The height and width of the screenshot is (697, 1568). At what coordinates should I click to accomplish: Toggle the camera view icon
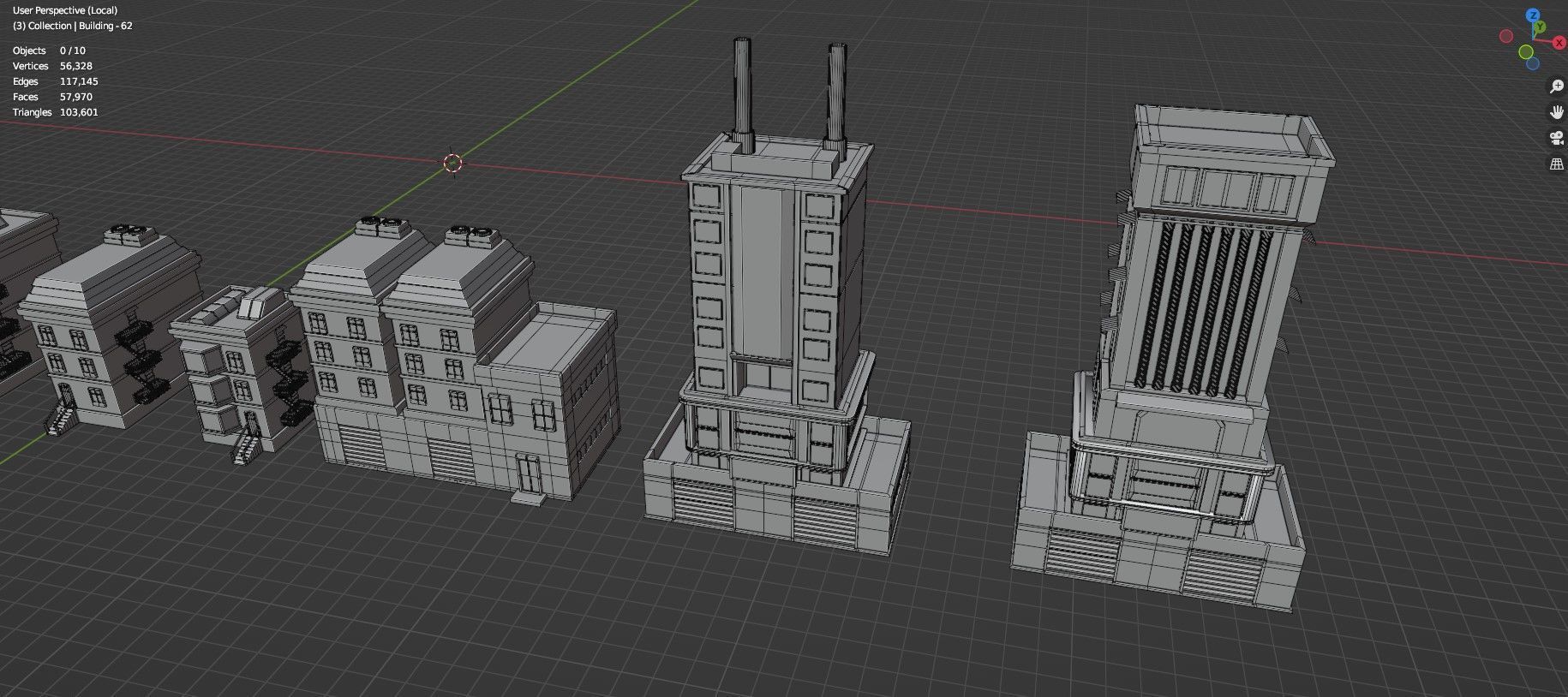click(1557, 138)
